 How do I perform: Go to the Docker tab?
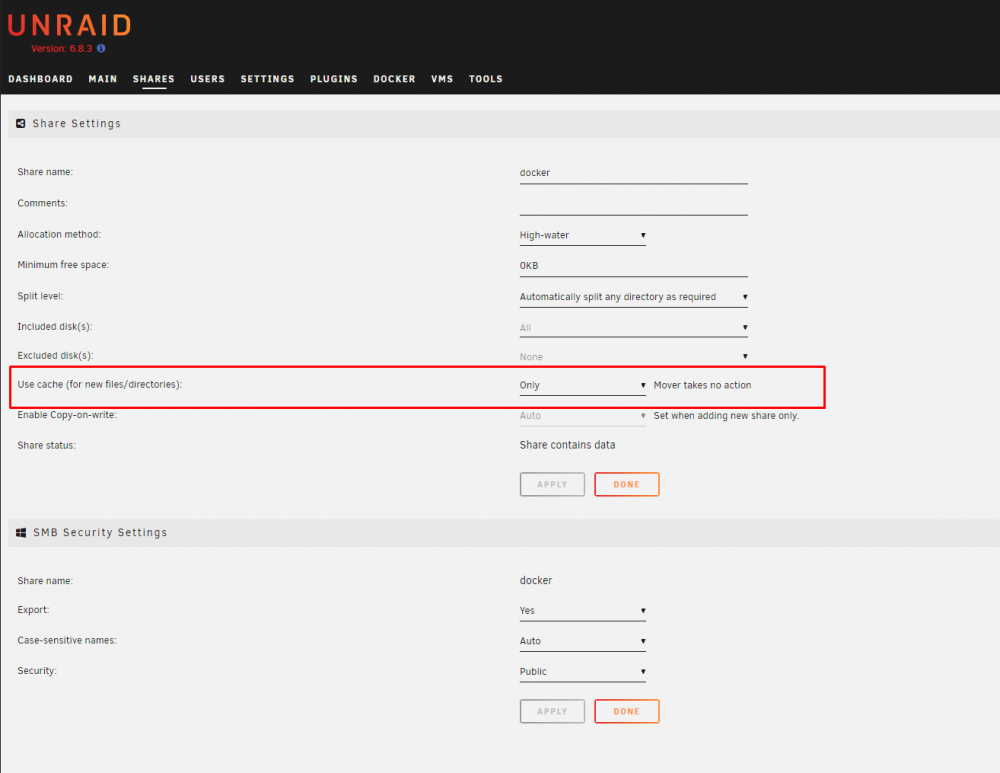pyautogui.click(x=394, y=79)
